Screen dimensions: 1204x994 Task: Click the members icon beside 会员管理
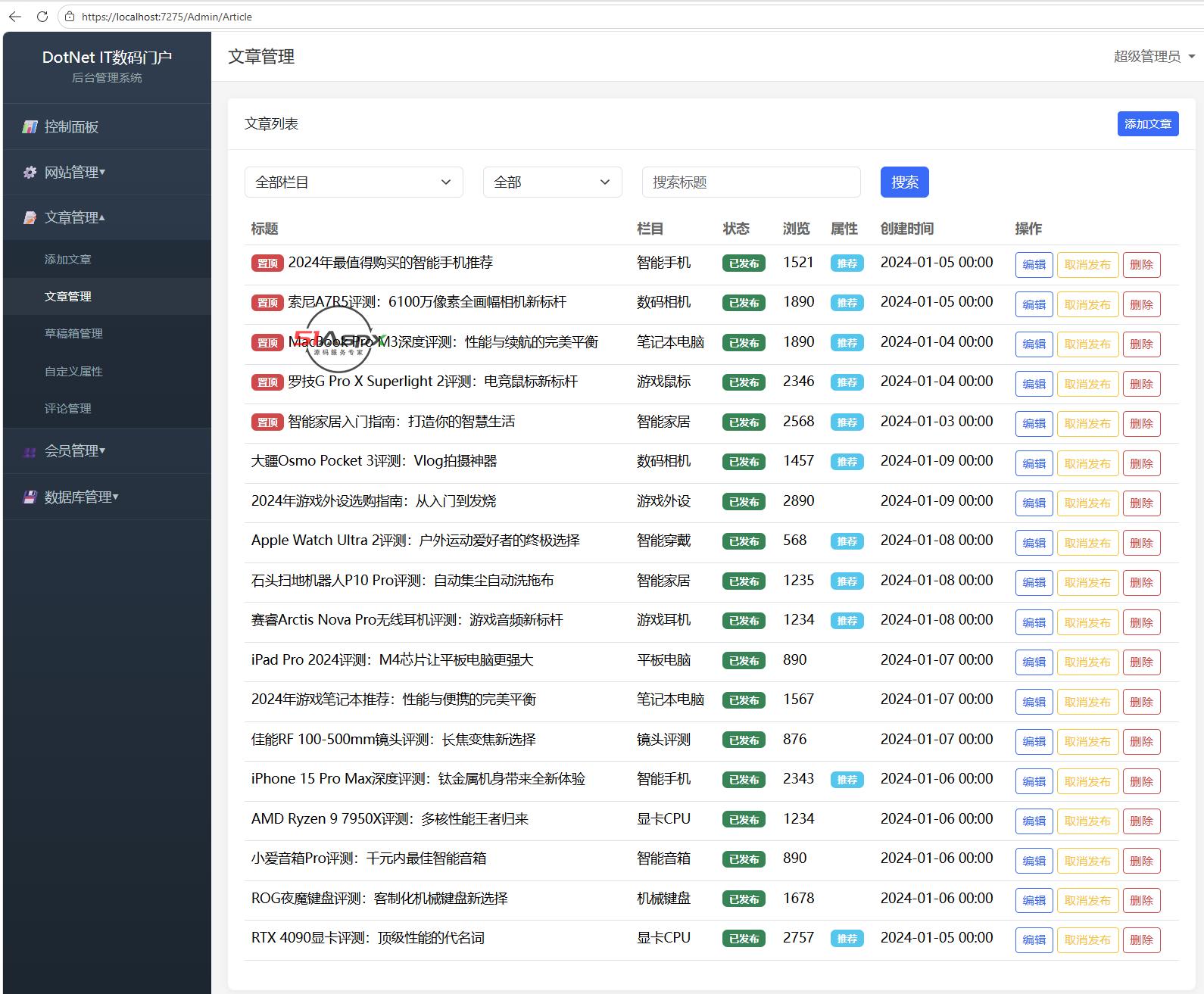[30, 452]
